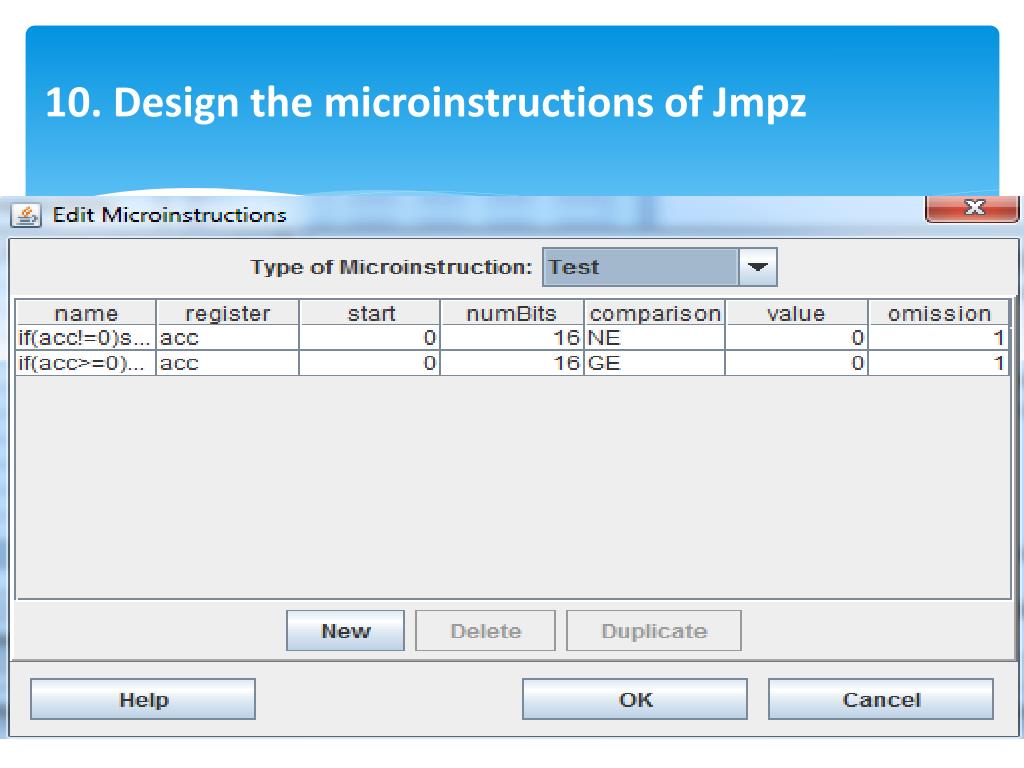Click the Duplicate button
The height and width of the screenshot is (768, 1024).
point(654,631)
